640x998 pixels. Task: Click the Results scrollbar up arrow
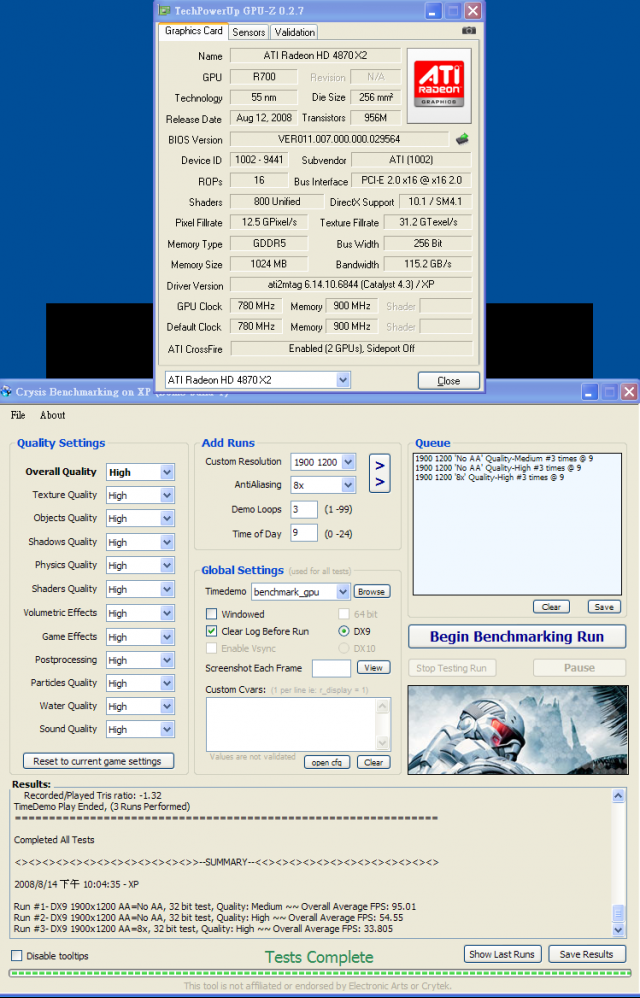coord(618,796)
